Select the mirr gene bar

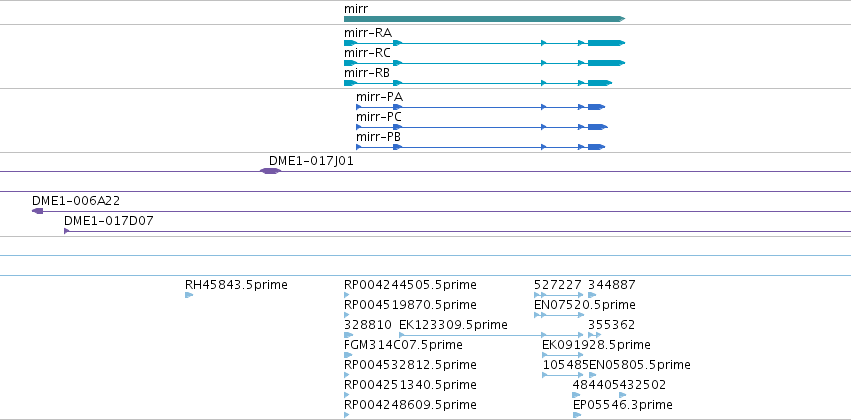(484, 19)
